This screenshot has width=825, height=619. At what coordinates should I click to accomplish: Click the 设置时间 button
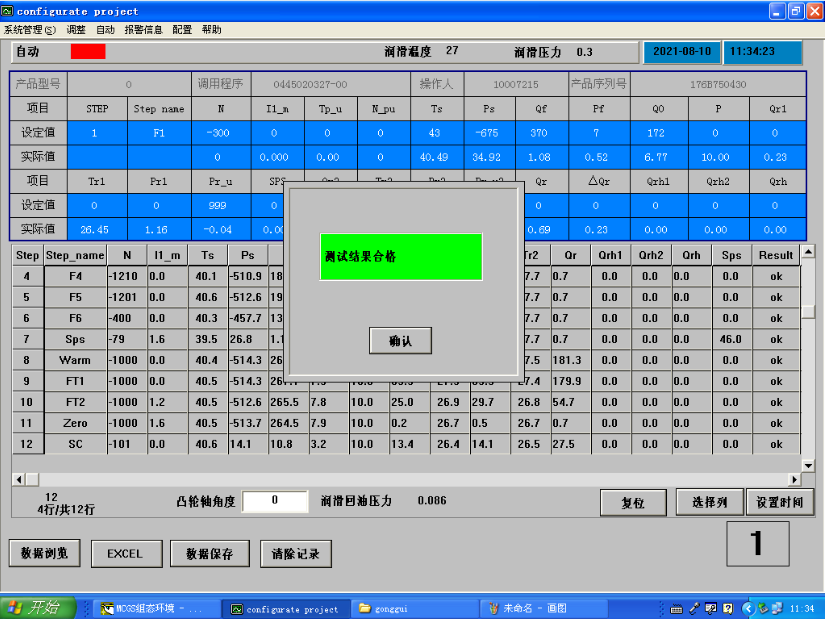[780, 502]
